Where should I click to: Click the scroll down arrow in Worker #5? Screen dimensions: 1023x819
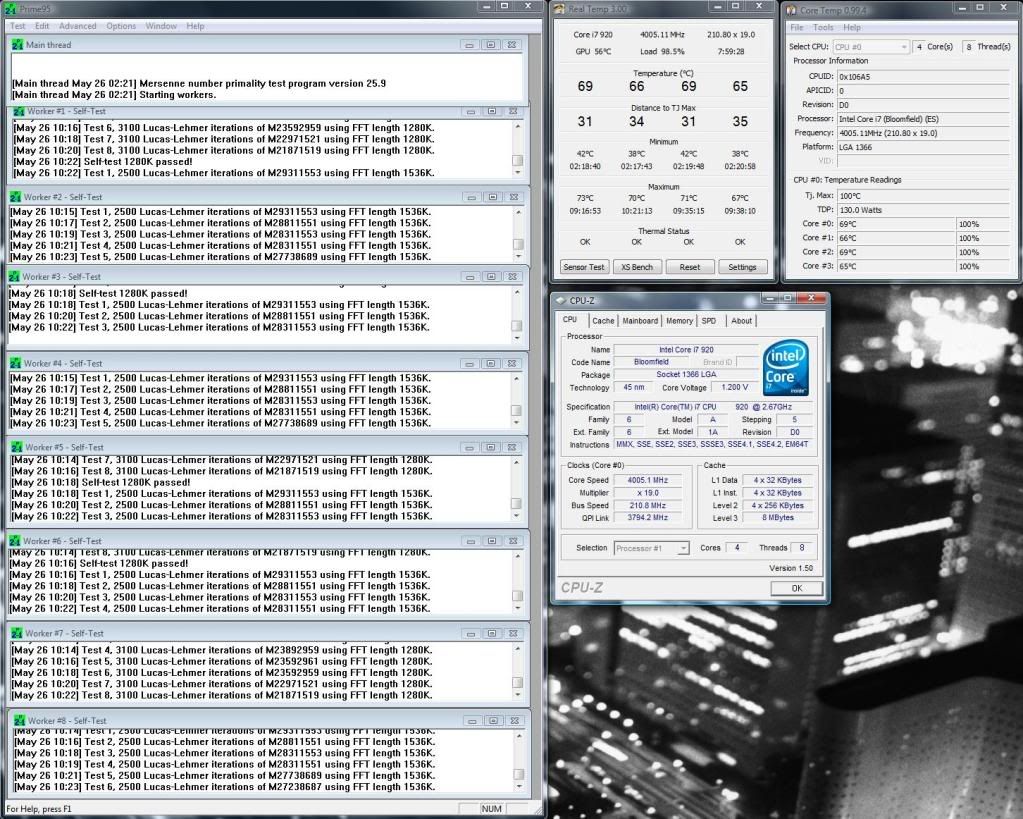[x=517, y=516]
